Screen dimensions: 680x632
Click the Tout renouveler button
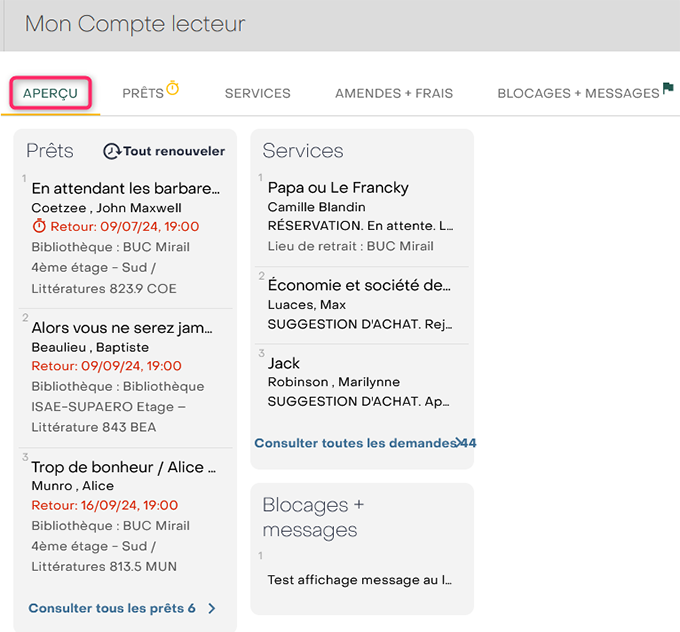164,151
